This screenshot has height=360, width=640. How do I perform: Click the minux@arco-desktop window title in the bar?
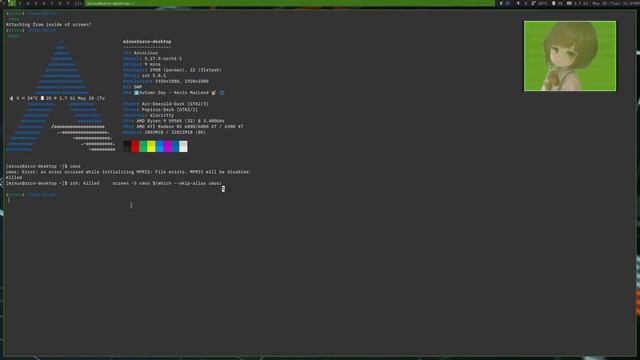(109, 3)
